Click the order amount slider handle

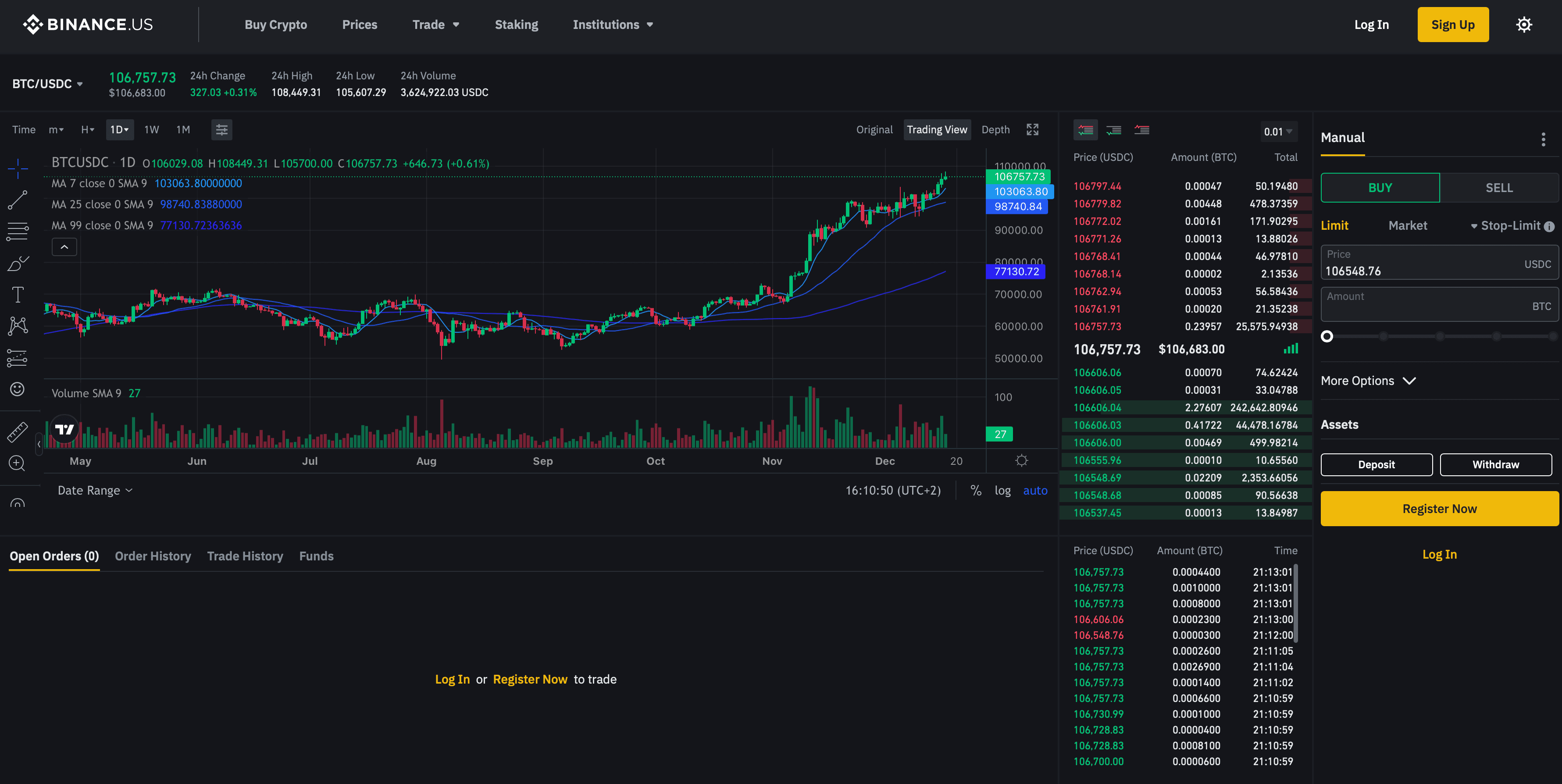tap(1327, 336)
